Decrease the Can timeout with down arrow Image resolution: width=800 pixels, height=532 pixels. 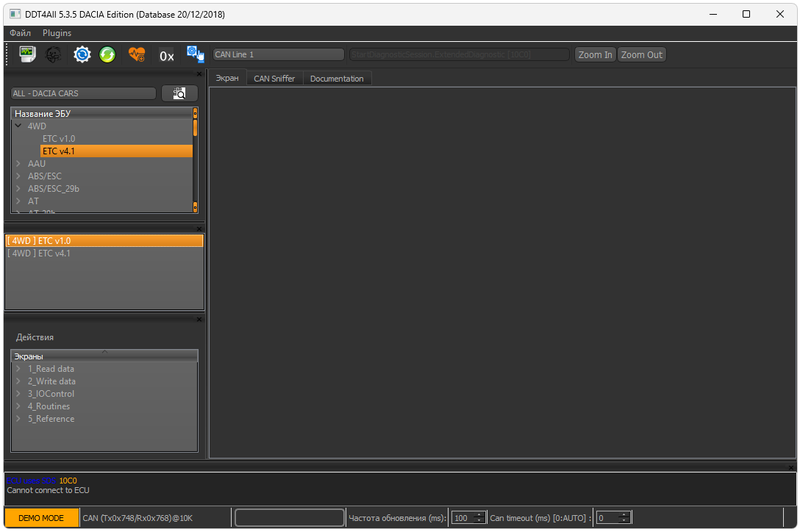[x=624, y=521]
